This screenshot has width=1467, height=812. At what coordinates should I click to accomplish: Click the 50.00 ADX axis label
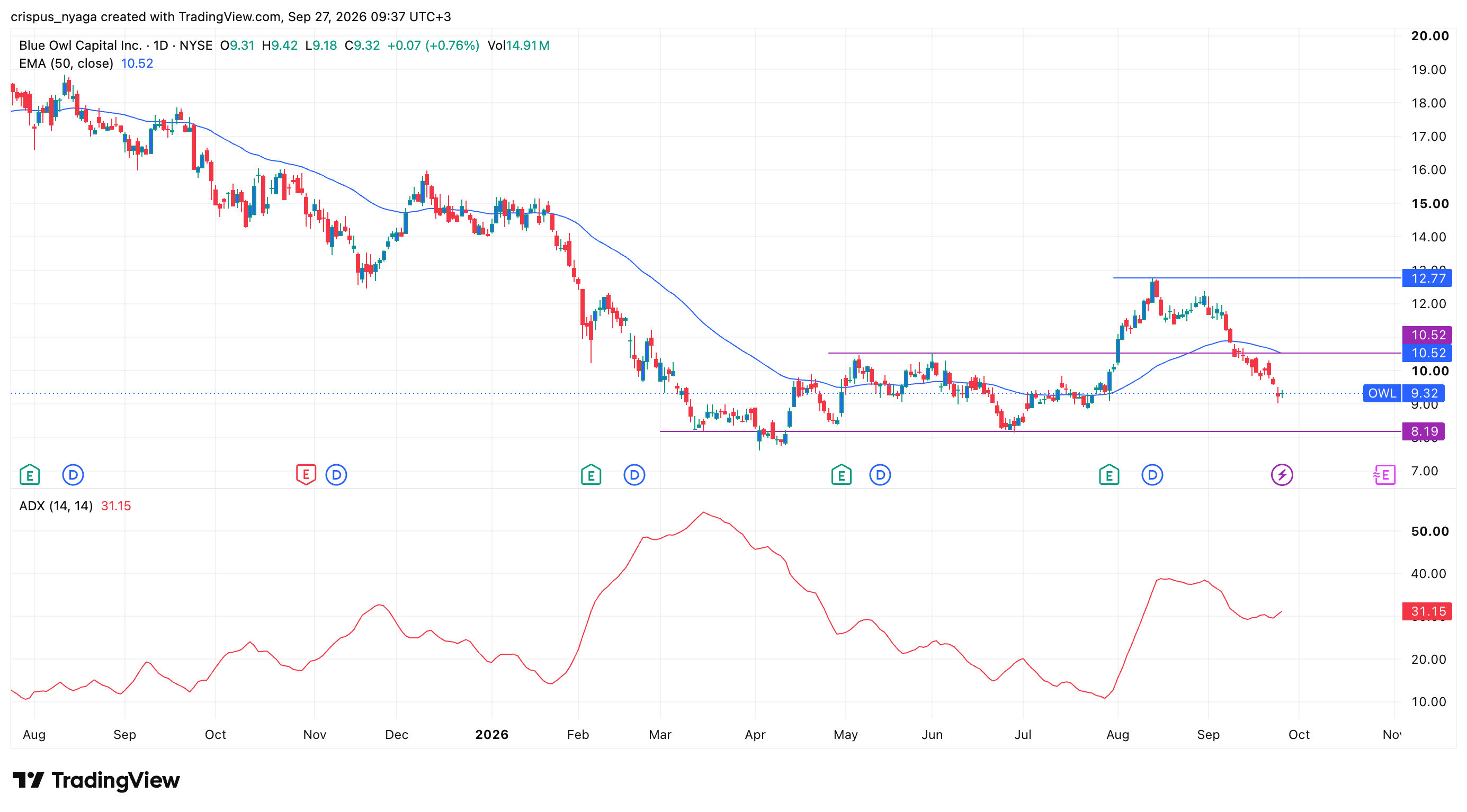[1430, 531]
